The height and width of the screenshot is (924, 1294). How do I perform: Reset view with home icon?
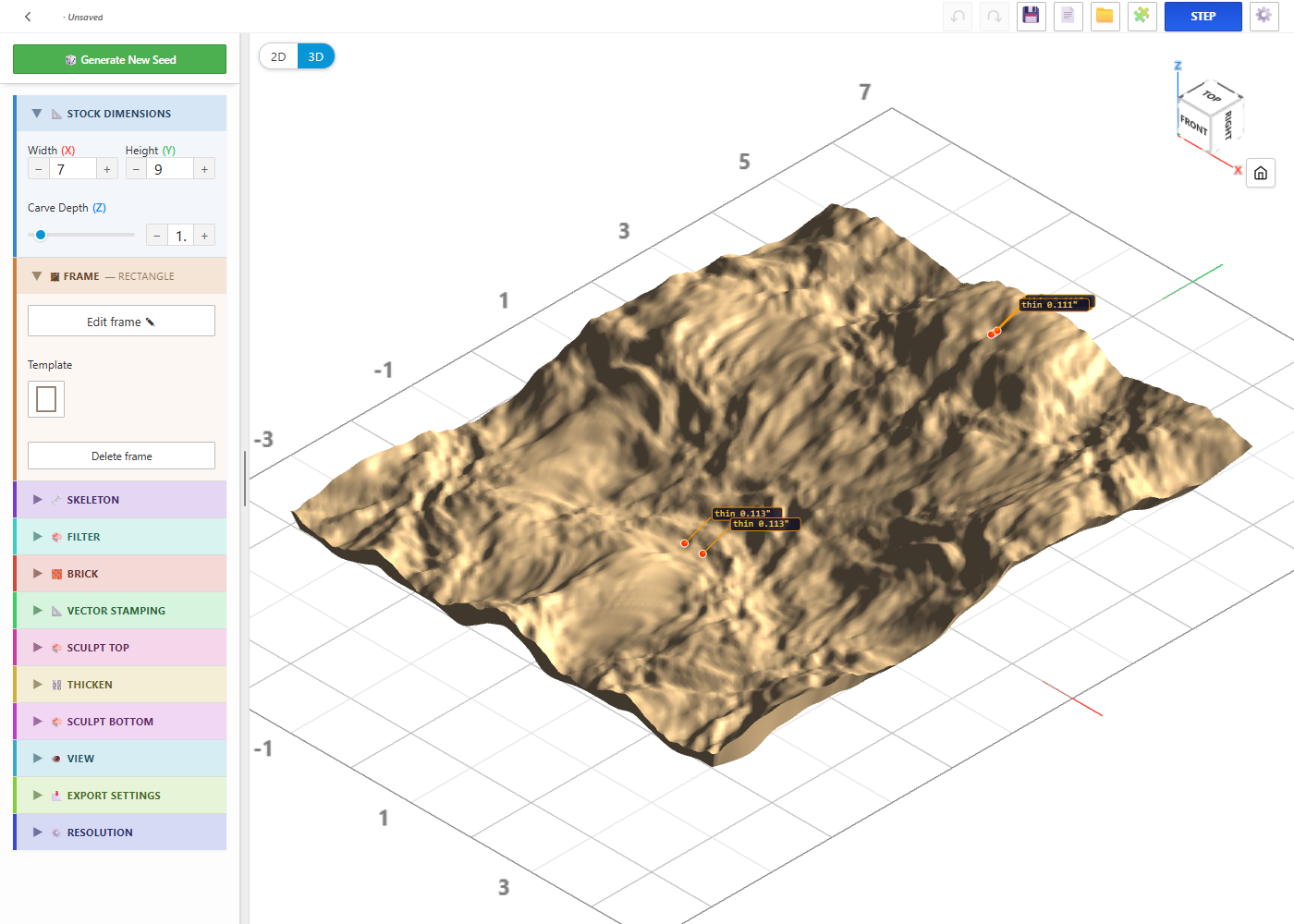point(1261,173)
